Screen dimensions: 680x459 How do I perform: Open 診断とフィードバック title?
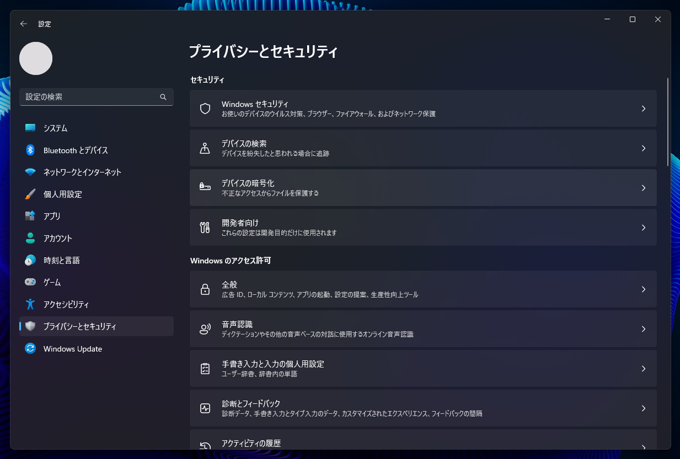coord(251,403)
